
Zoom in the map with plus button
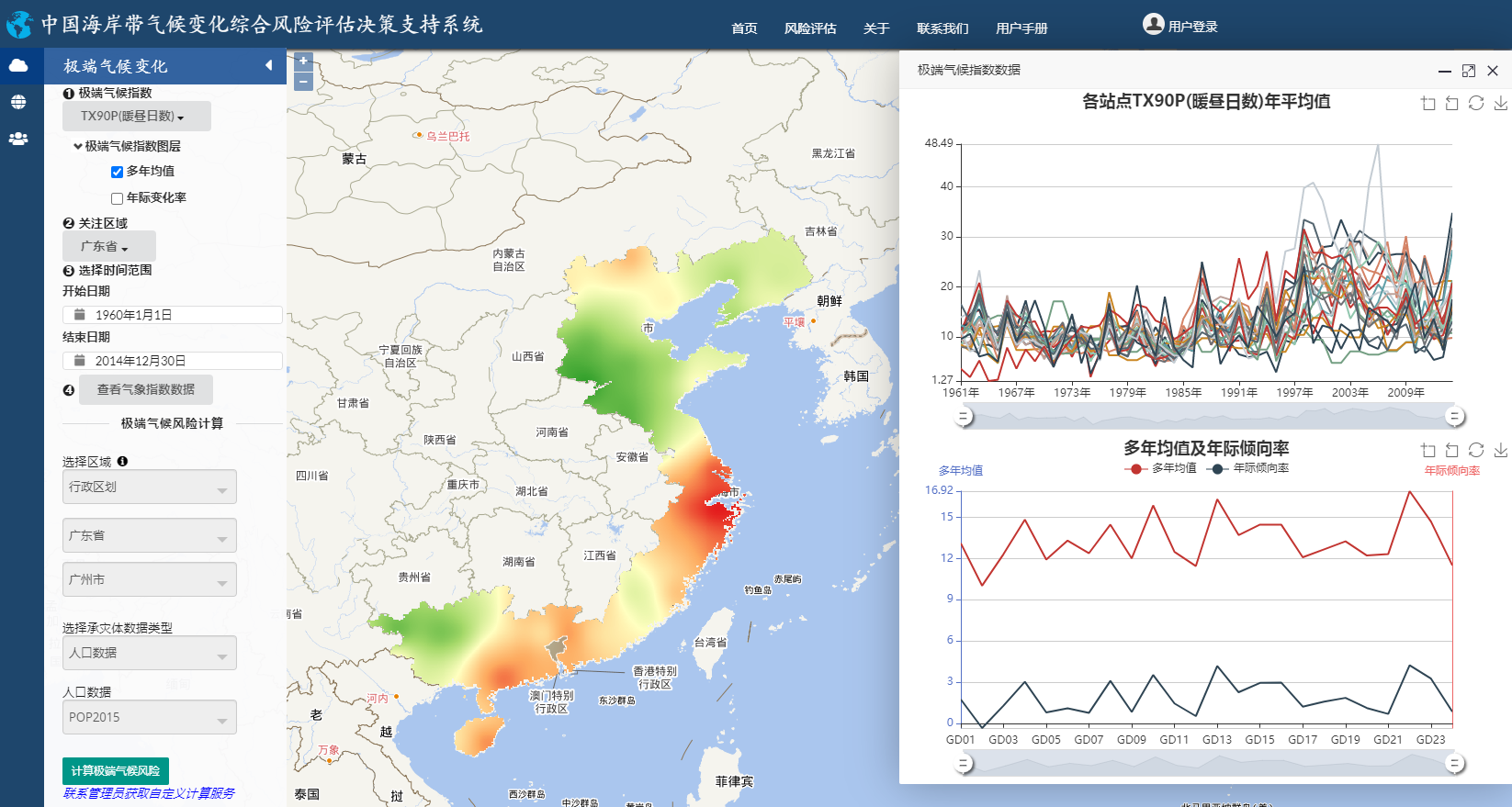pos(303,62)
